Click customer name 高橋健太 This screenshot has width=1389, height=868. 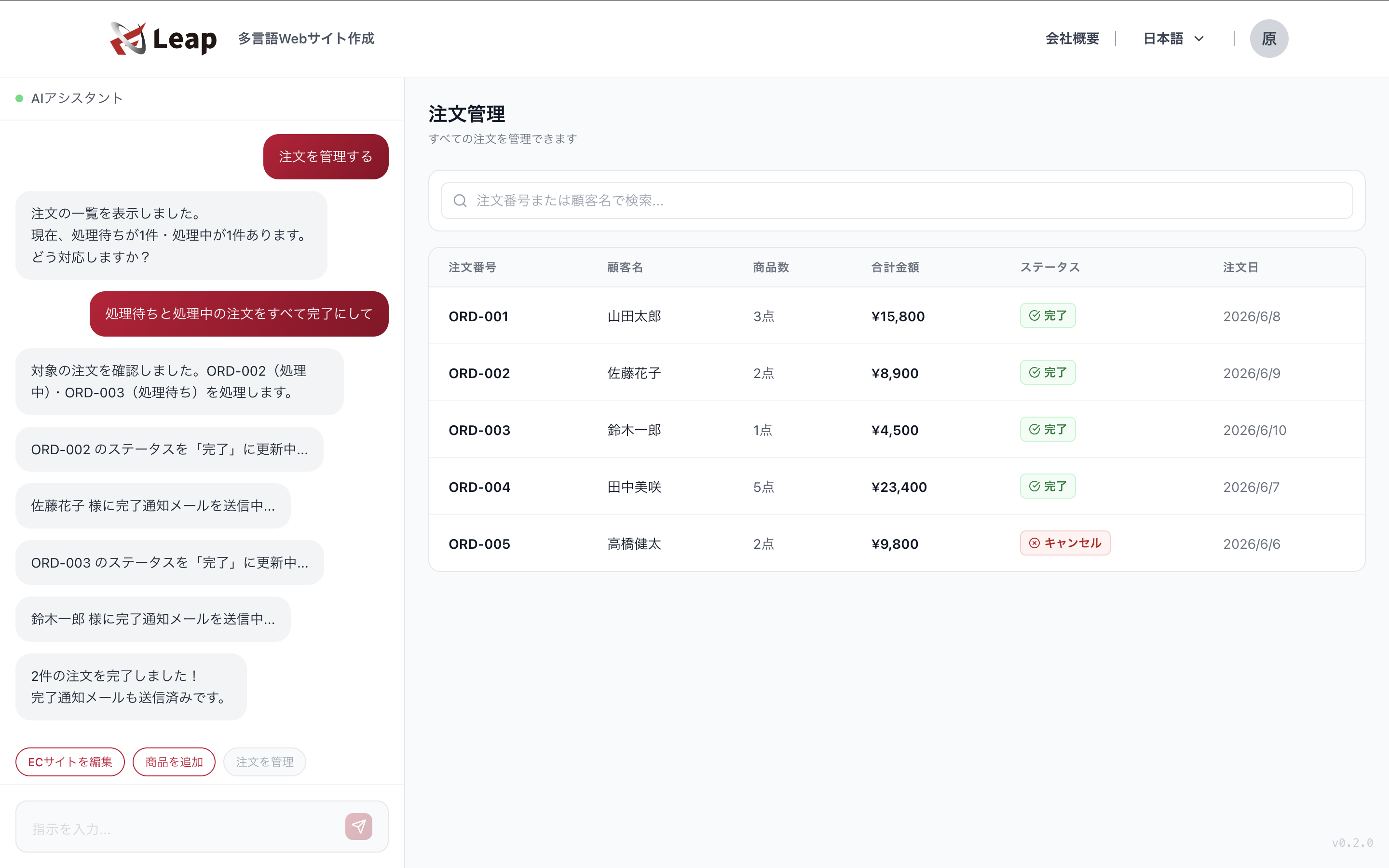(x=634, y=543)
